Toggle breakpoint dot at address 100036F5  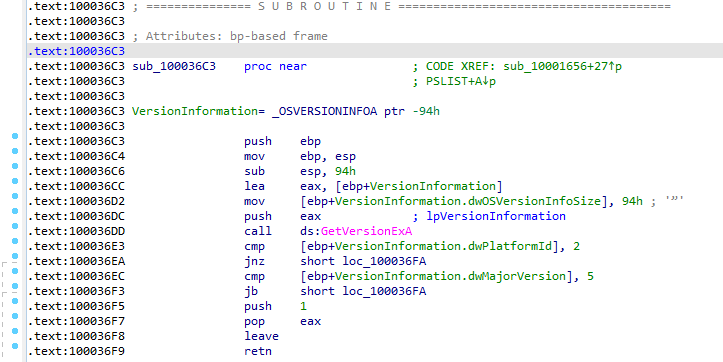pyautogui.click(x=15, y=301)
